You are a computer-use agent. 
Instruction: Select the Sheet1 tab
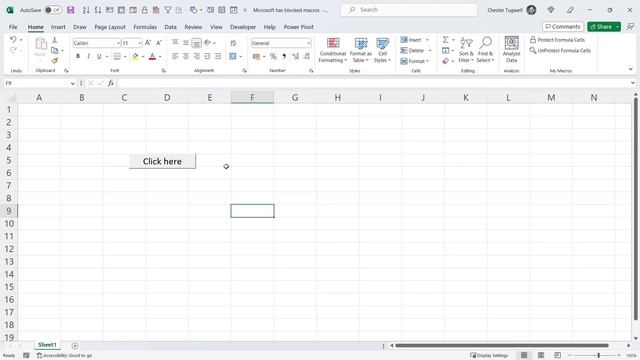(x=47, y=345)
